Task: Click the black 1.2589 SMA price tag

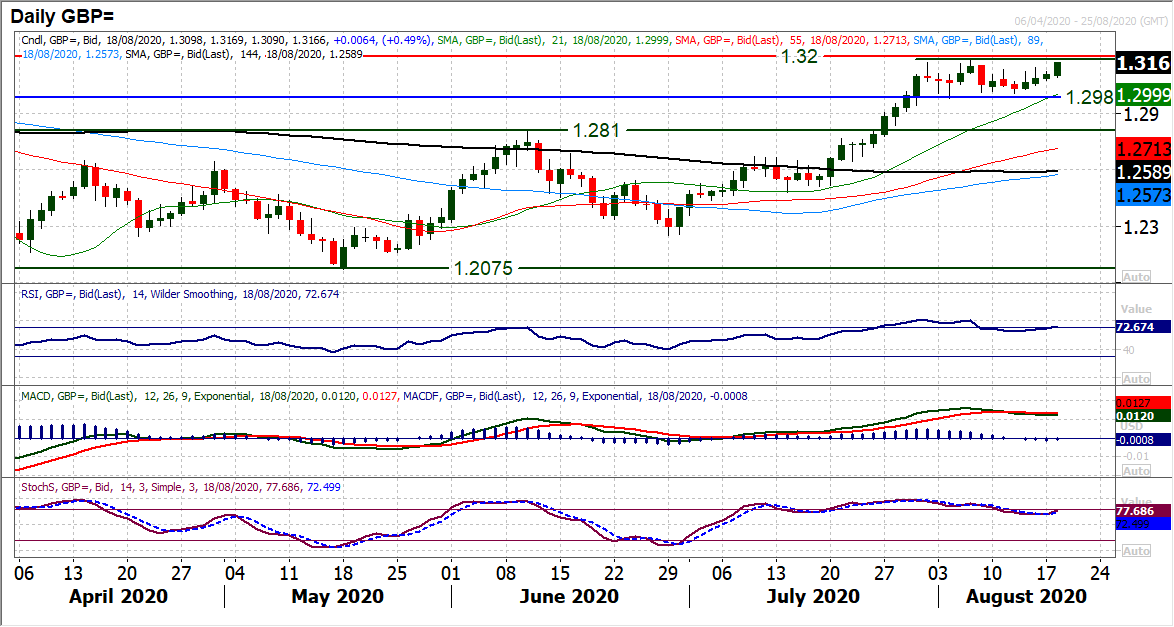Action: click(1144, 172)
